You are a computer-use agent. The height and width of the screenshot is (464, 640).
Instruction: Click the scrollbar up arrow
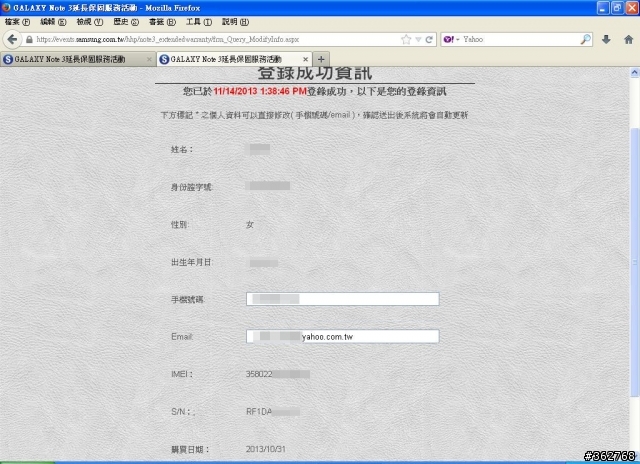tap(635, 73)
